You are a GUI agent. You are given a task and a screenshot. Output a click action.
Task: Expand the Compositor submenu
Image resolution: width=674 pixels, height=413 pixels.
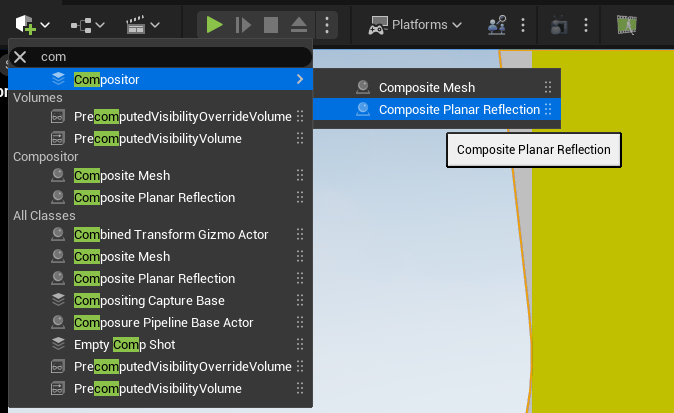point(160,78)
